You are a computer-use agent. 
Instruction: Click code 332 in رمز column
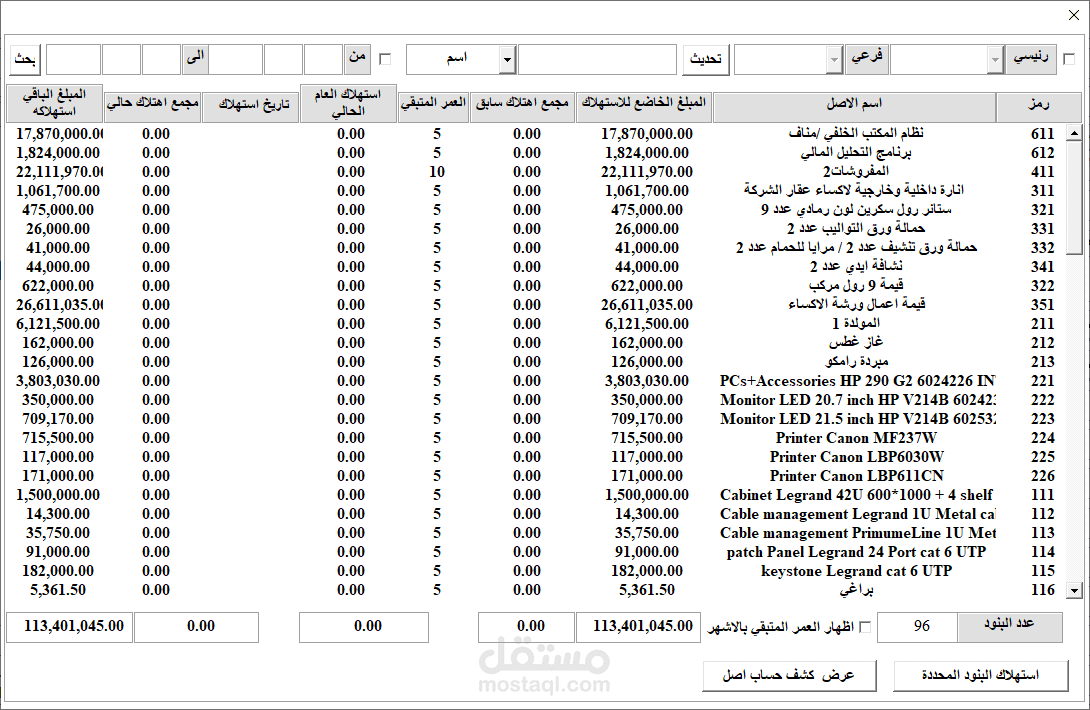(x=1043, y=248)
